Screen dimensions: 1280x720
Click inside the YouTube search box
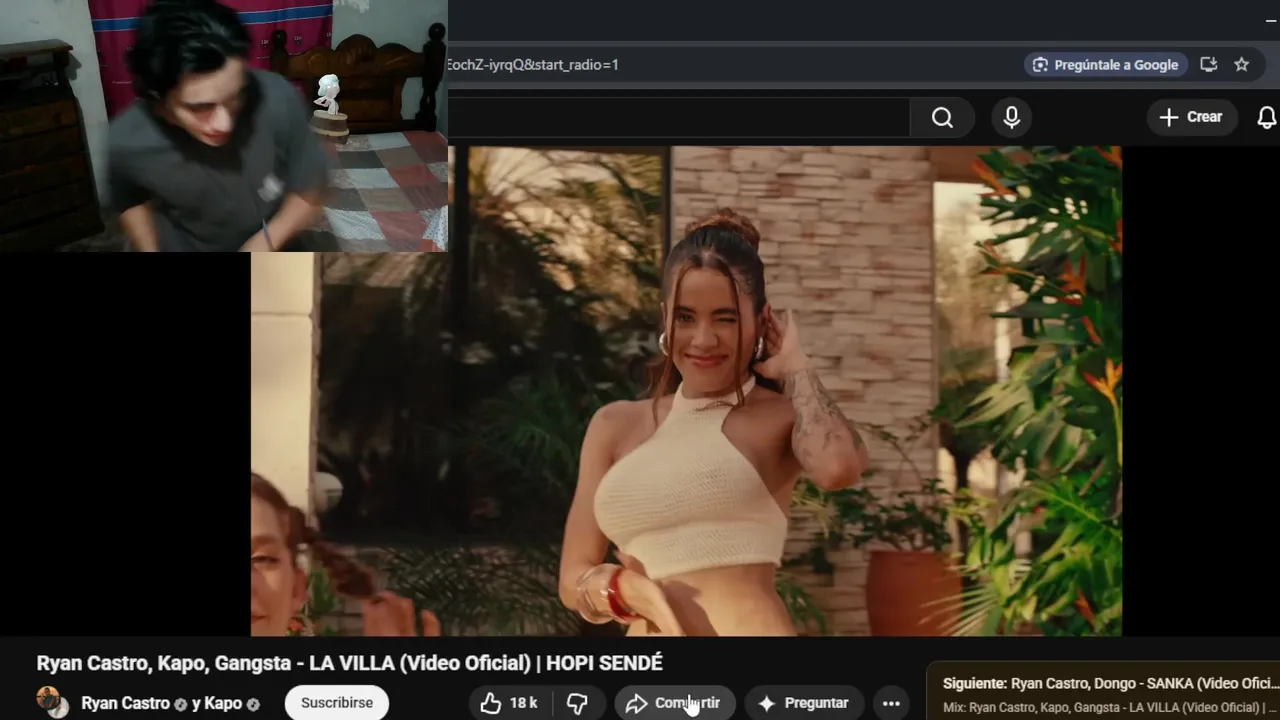[679, 118]
